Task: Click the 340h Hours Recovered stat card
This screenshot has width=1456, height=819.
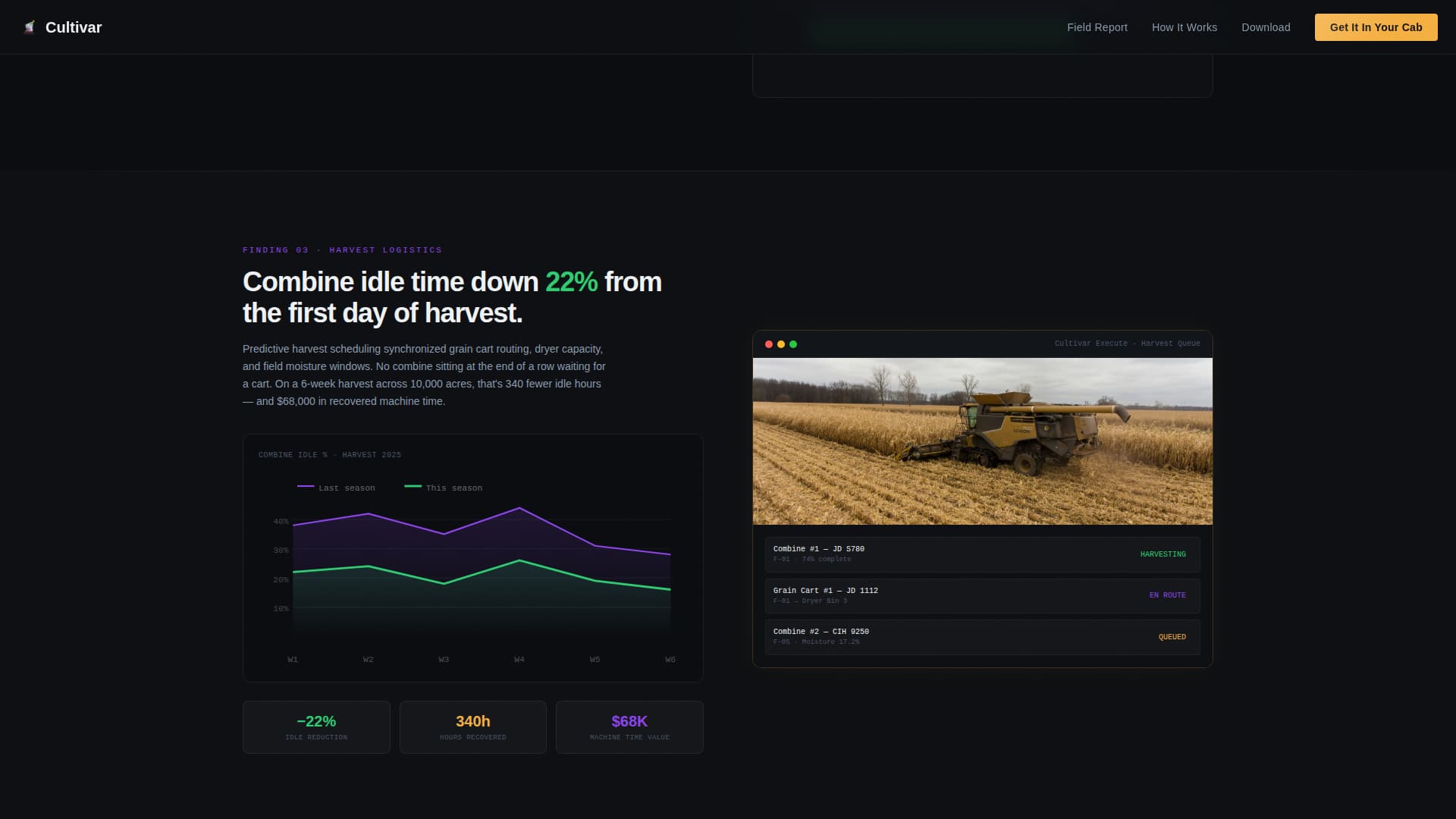Action: 473,727
